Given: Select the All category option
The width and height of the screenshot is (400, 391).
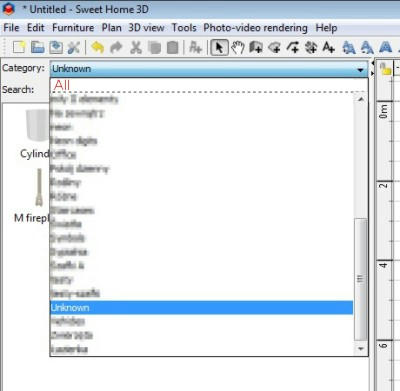Looking at the screenshot, I should (x=62, y=85).
